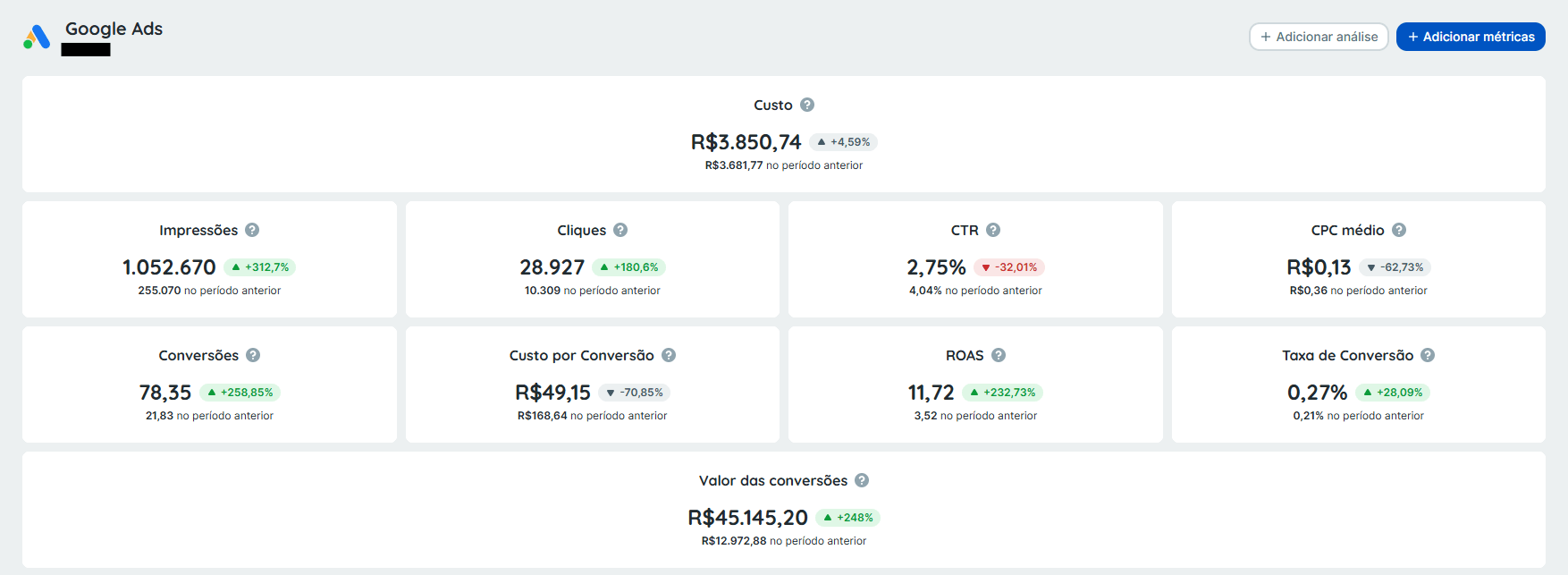This screenshot has width=1568, height=575.
Task: Click the Adicionar análise button
Action: (x=1319, y=37)
